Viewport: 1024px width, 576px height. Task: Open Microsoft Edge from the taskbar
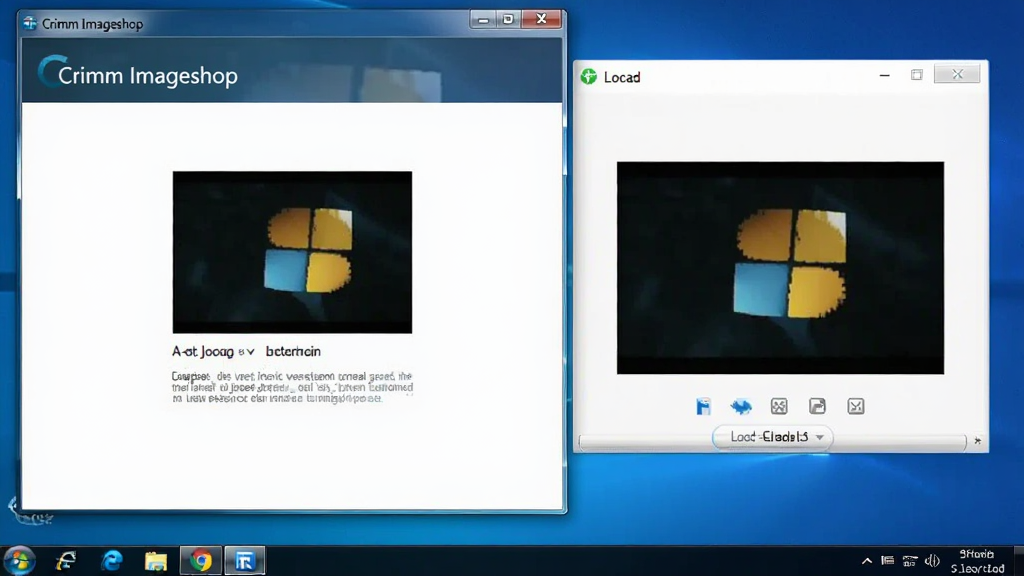pyautogui.click(x=112, y=561)
